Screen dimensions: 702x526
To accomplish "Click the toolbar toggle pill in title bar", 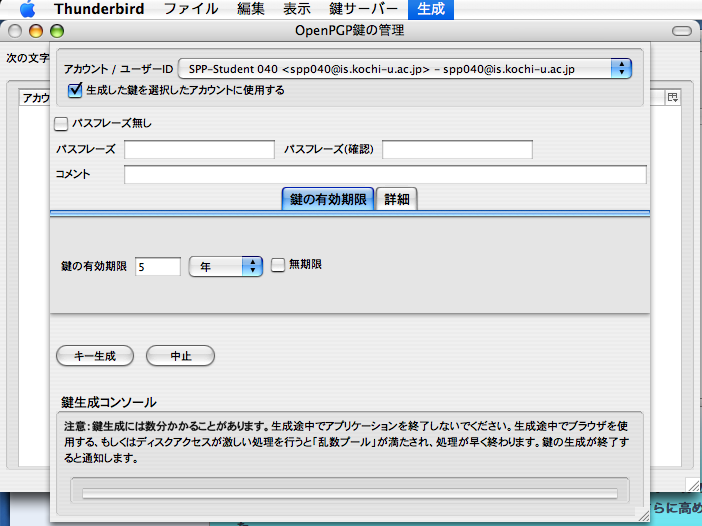I will [681, 31].
